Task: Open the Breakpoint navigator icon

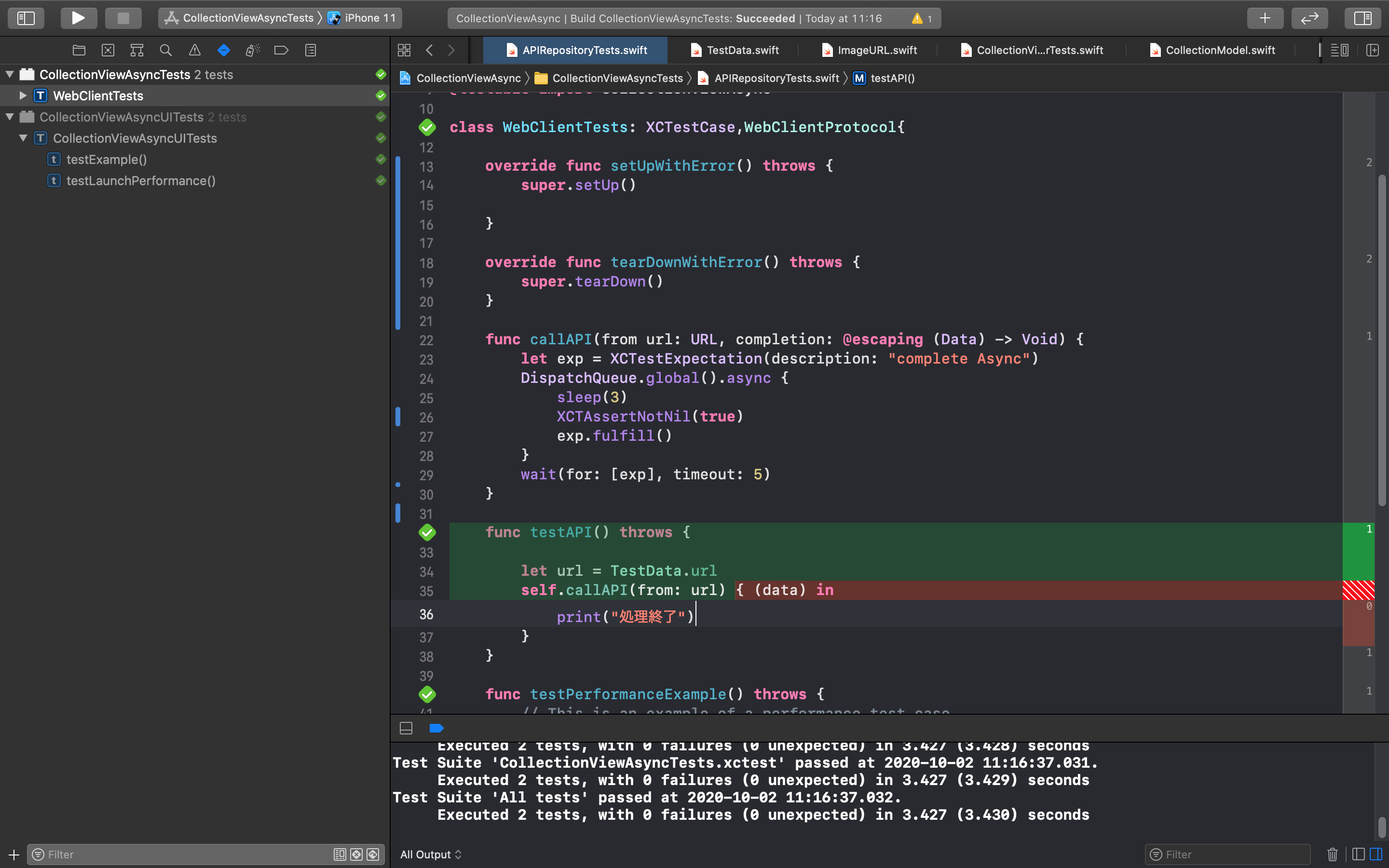Action: tap(281, 51)
